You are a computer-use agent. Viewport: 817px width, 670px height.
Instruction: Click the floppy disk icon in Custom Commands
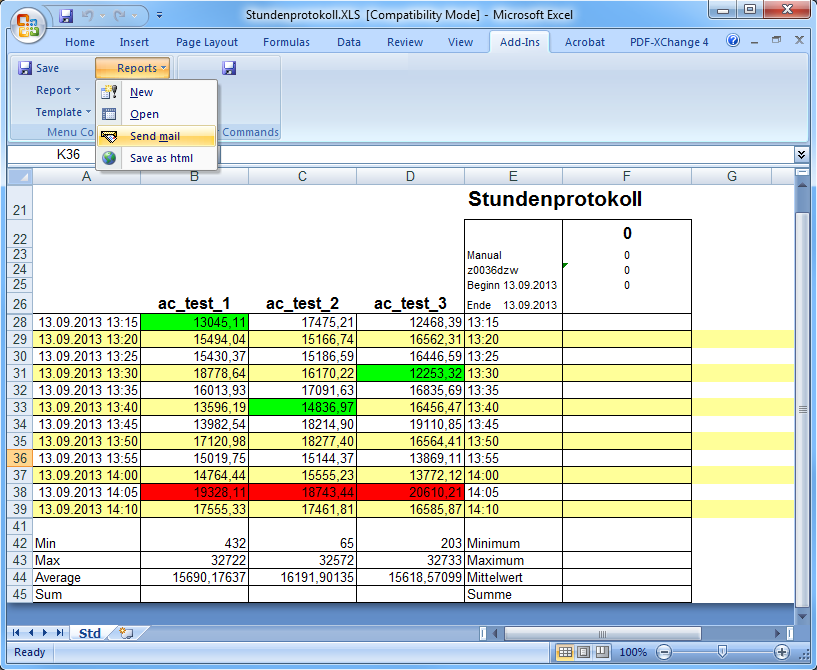tap(229, 68)
